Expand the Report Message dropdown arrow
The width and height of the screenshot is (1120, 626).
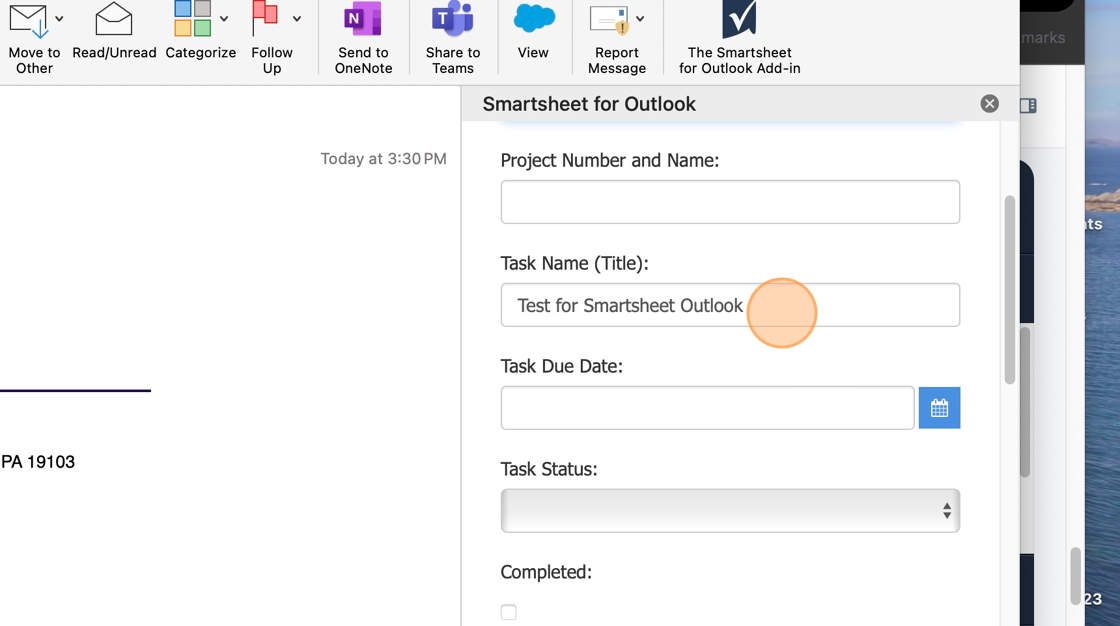coord(640,19)
